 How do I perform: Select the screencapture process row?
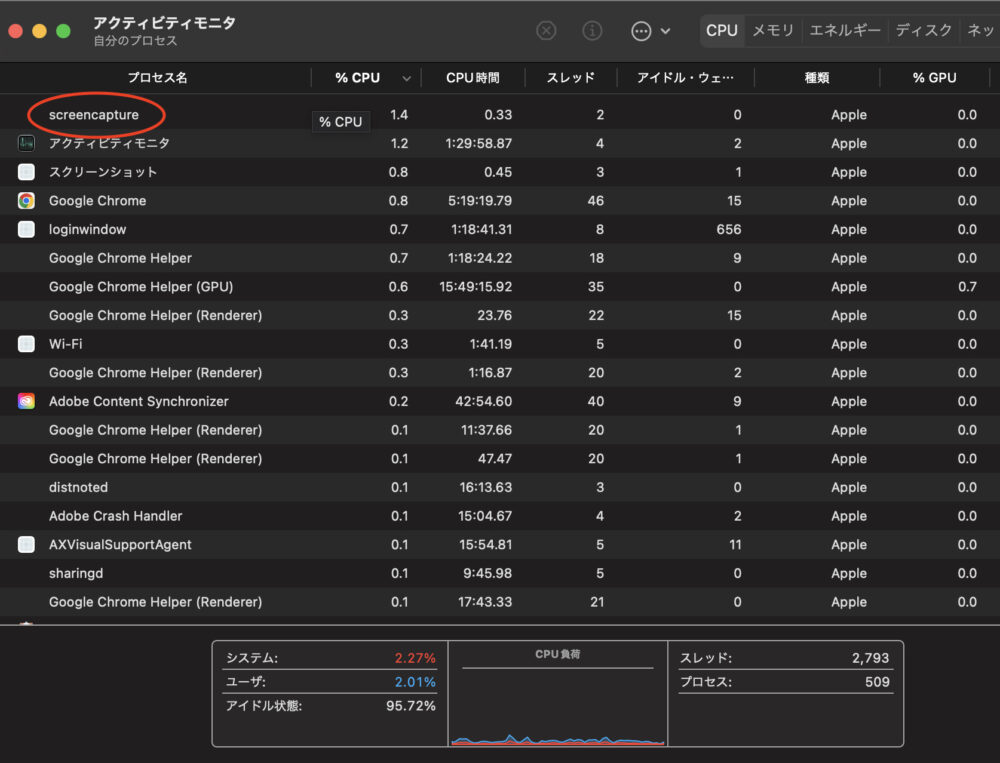500,115
